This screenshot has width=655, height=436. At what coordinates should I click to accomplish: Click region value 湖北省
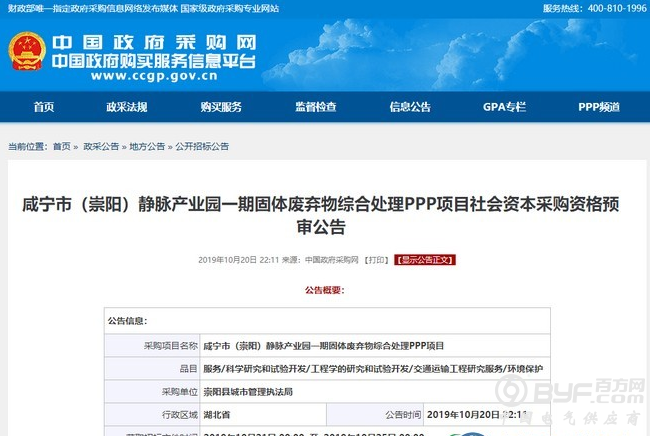coord(216,415)
